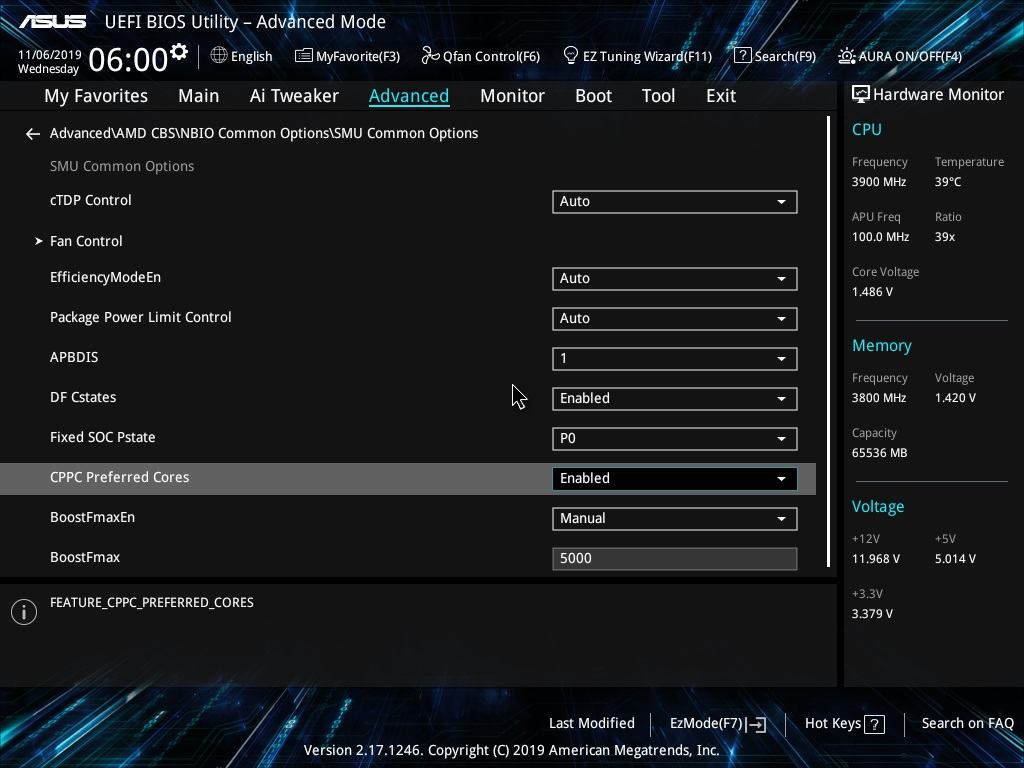Click the AURA ON/OFF light icon
1024x768 pixels.
[x=846, y=56]
